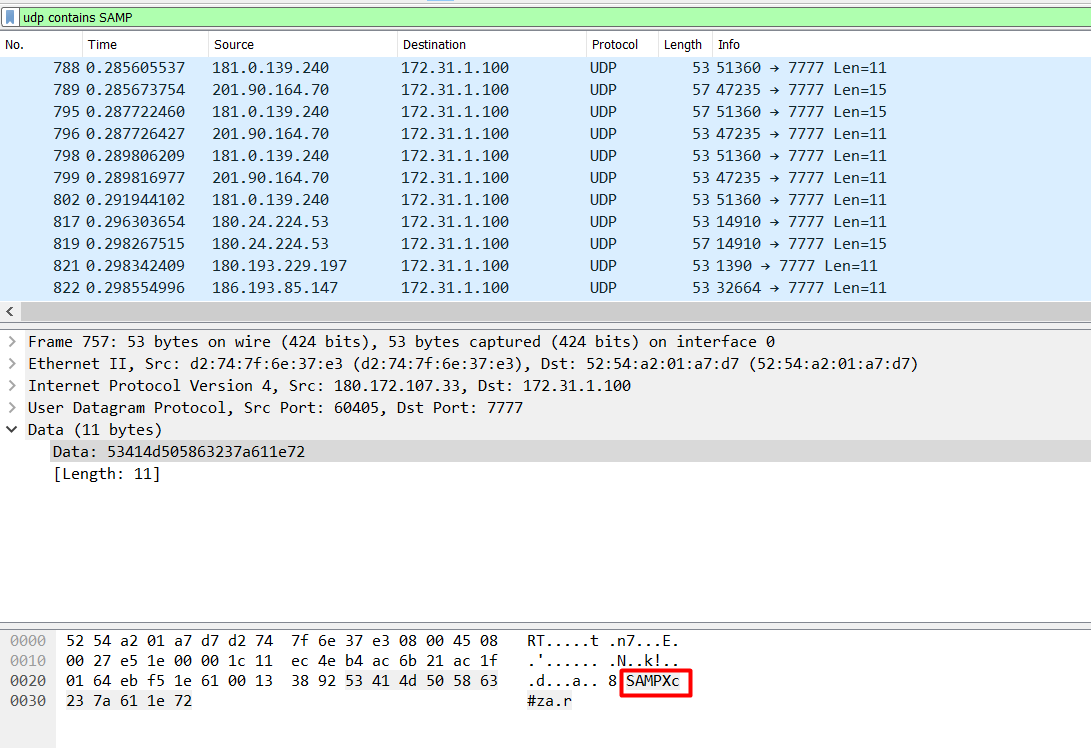Click the Info column header
The width and height of the screenshot is (1091, 748).
(x=902, y=45)
